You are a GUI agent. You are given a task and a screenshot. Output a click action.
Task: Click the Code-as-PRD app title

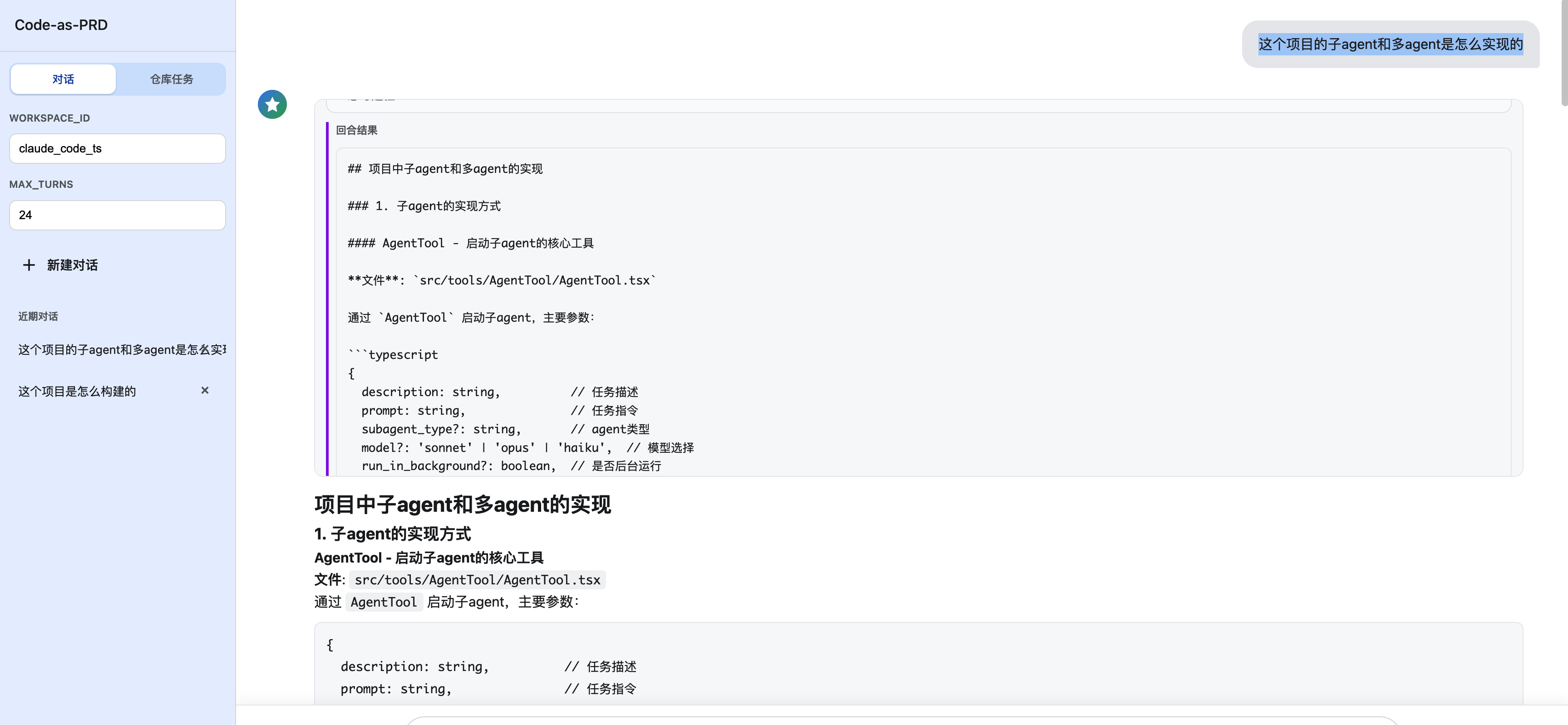[61, 25]
